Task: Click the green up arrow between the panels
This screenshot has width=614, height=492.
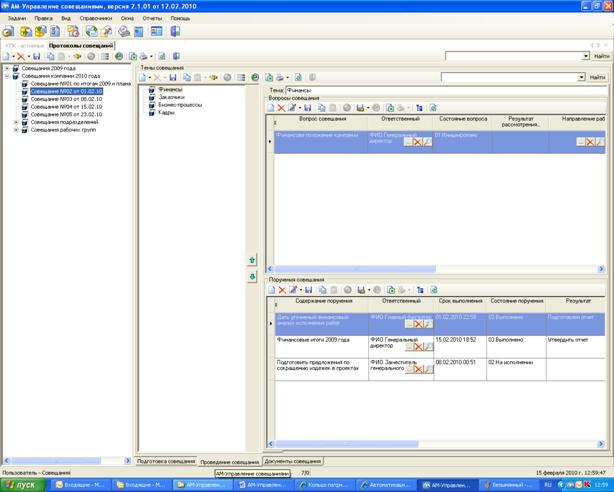Action: (x=253, y=260)
